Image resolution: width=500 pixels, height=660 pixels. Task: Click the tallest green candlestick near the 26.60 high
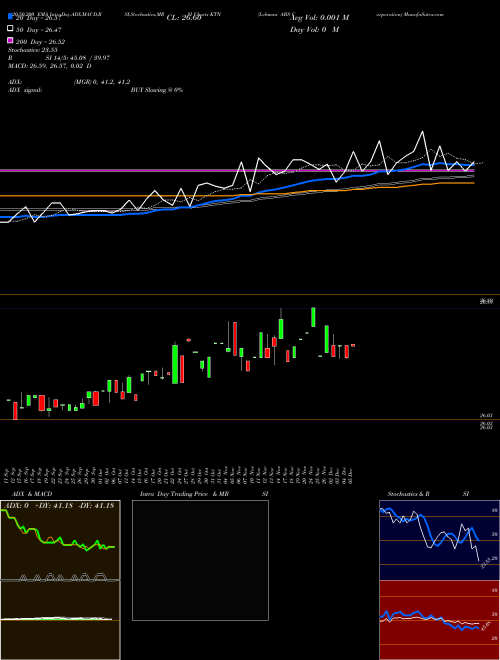click(313, 317)
